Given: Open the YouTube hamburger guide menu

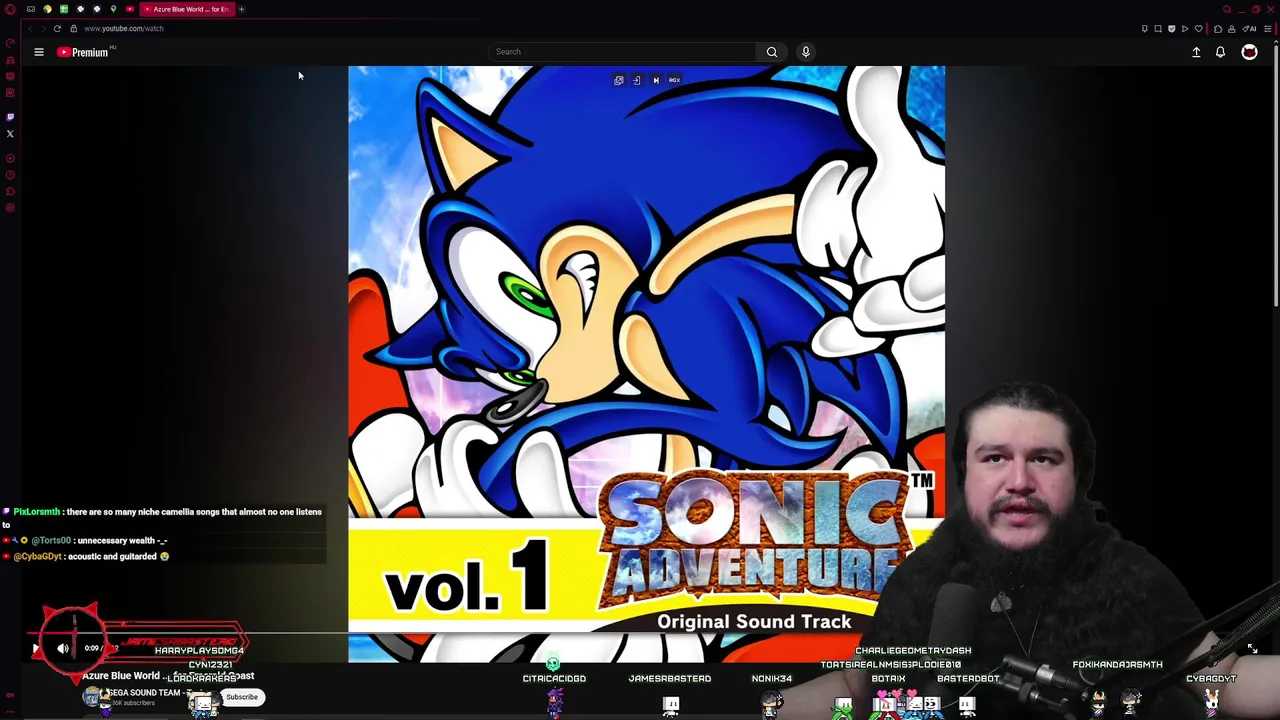Looking at the screenshot, I should [39, 52].
